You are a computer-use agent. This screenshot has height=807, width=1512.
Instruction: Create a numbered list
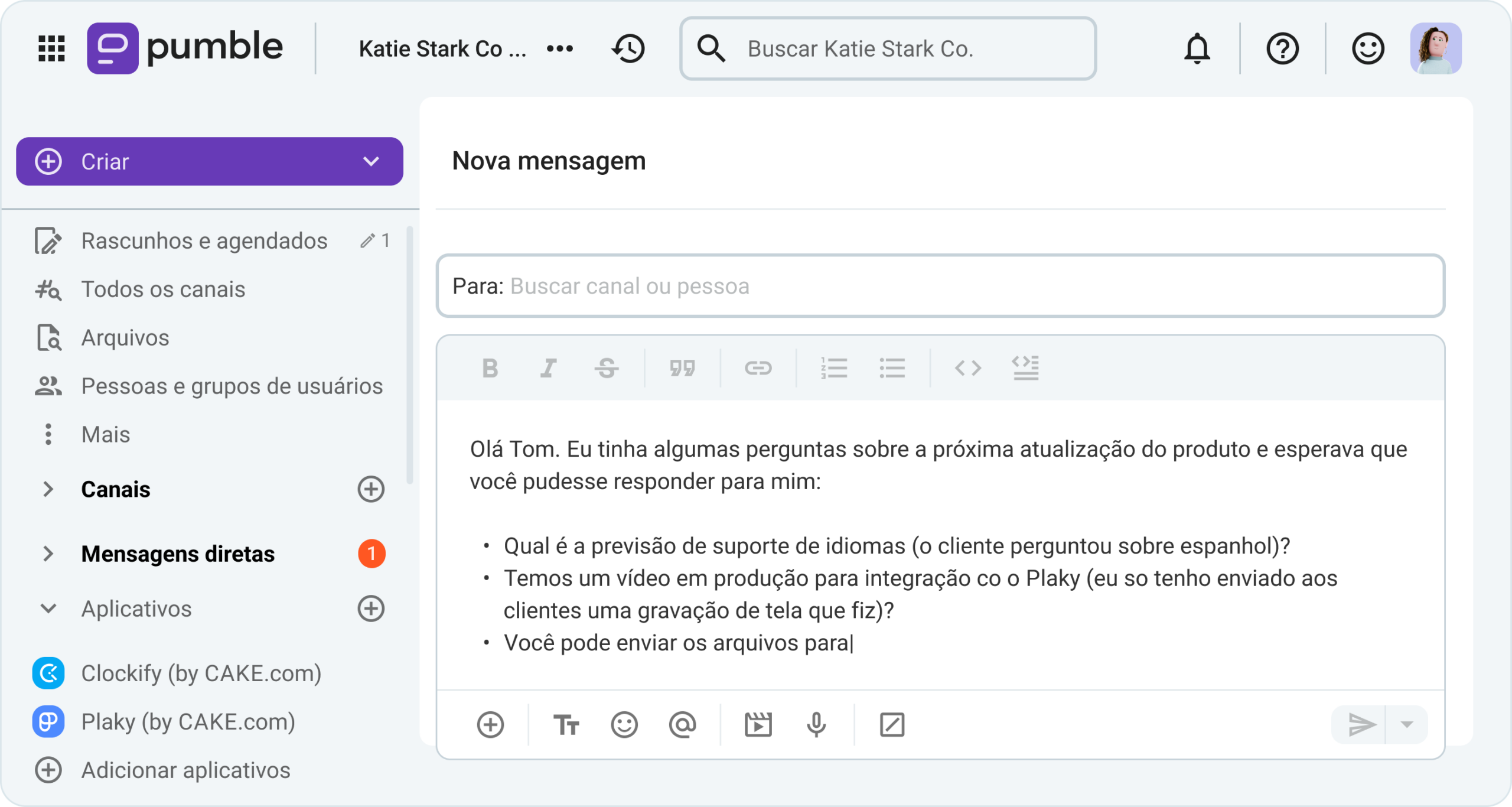point(834,368)
